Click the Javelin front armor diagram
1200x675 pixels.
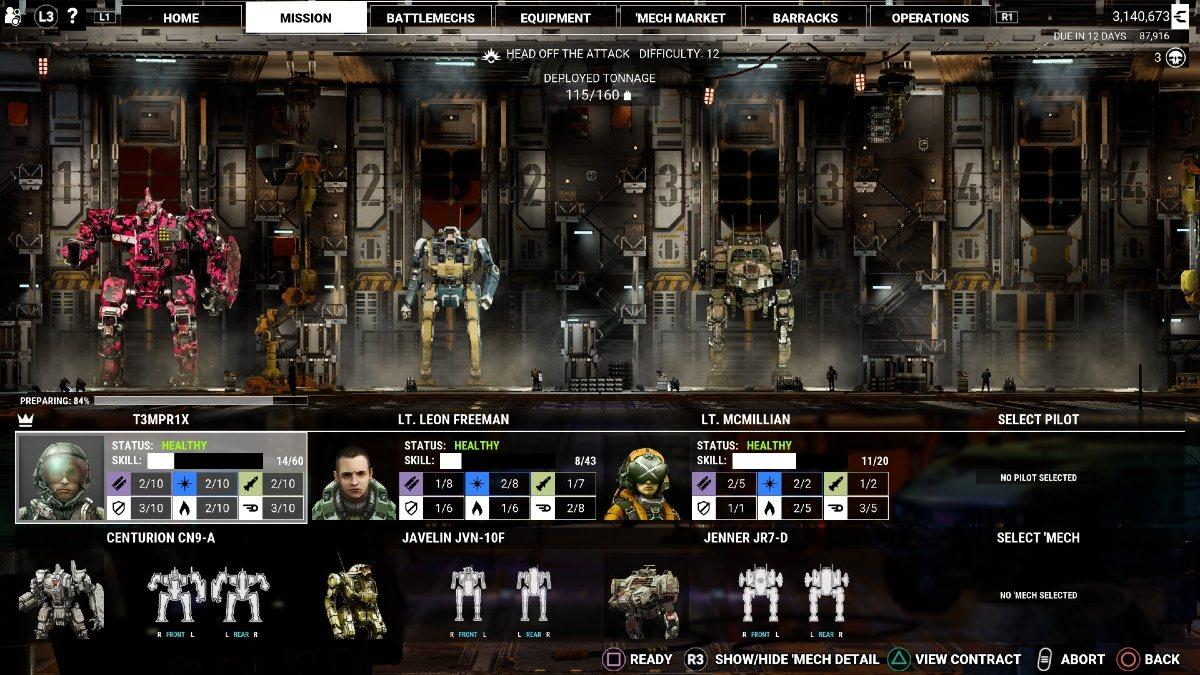tap(468, 594)
